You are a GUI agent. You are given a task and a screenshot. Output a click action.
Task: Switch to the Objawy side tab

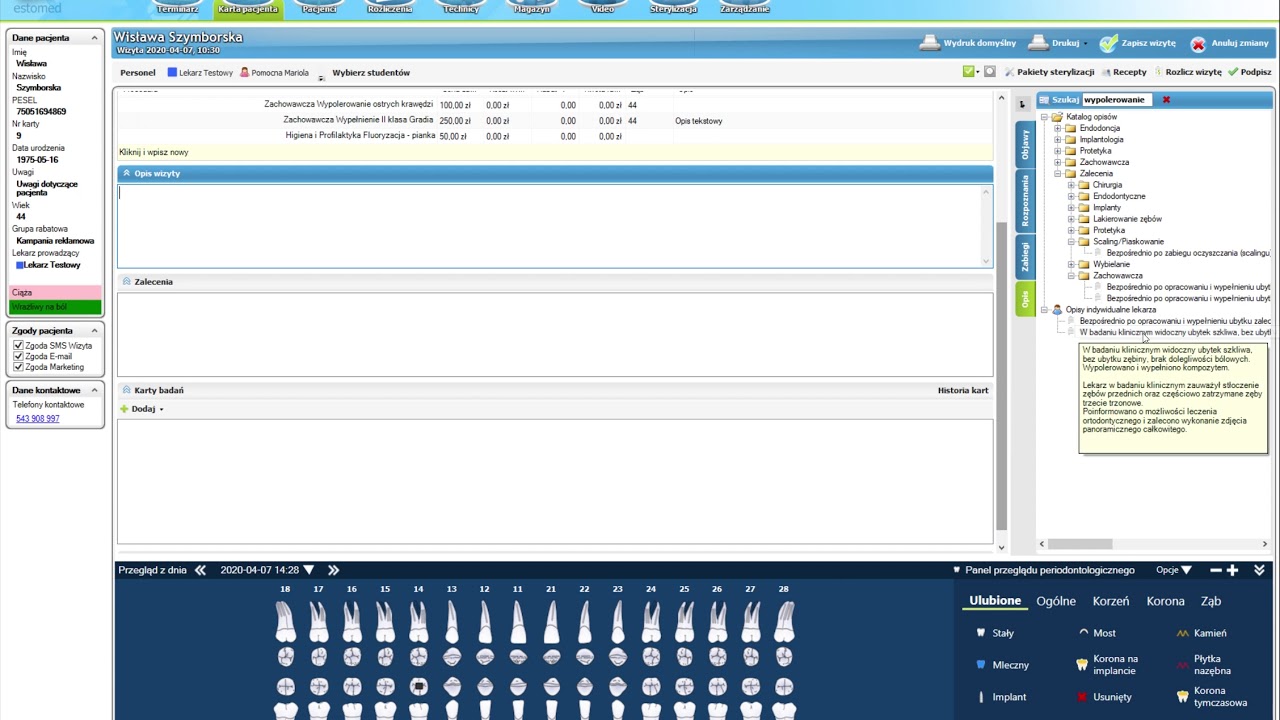point(1025,145)
